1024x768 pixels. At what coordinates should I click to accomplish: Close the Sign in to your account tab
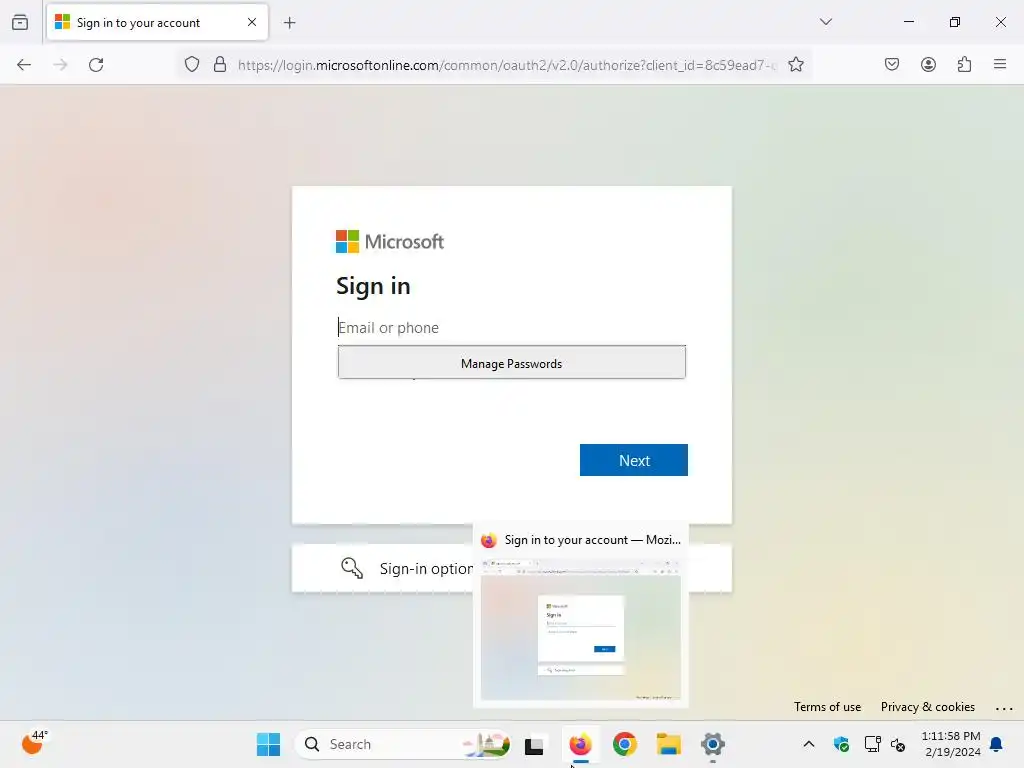click(x=252, y=22)
